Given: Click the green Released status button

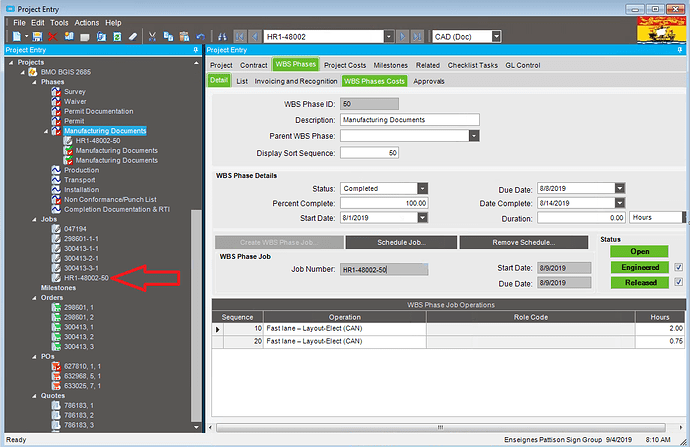Looking at the screenshot, I should 640,282.
